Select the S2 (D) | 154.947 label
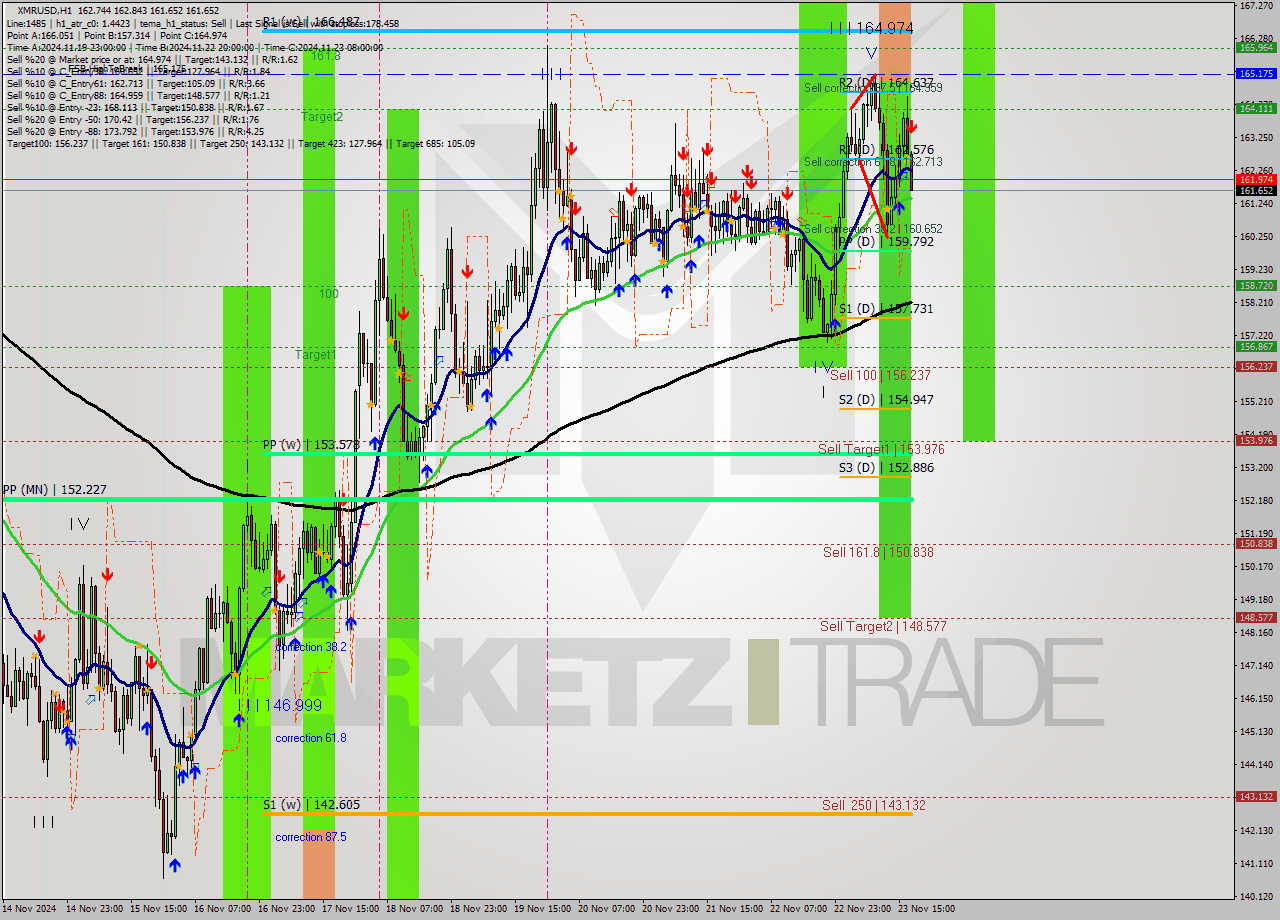1280x920 pixels. [x=886, y=400]
